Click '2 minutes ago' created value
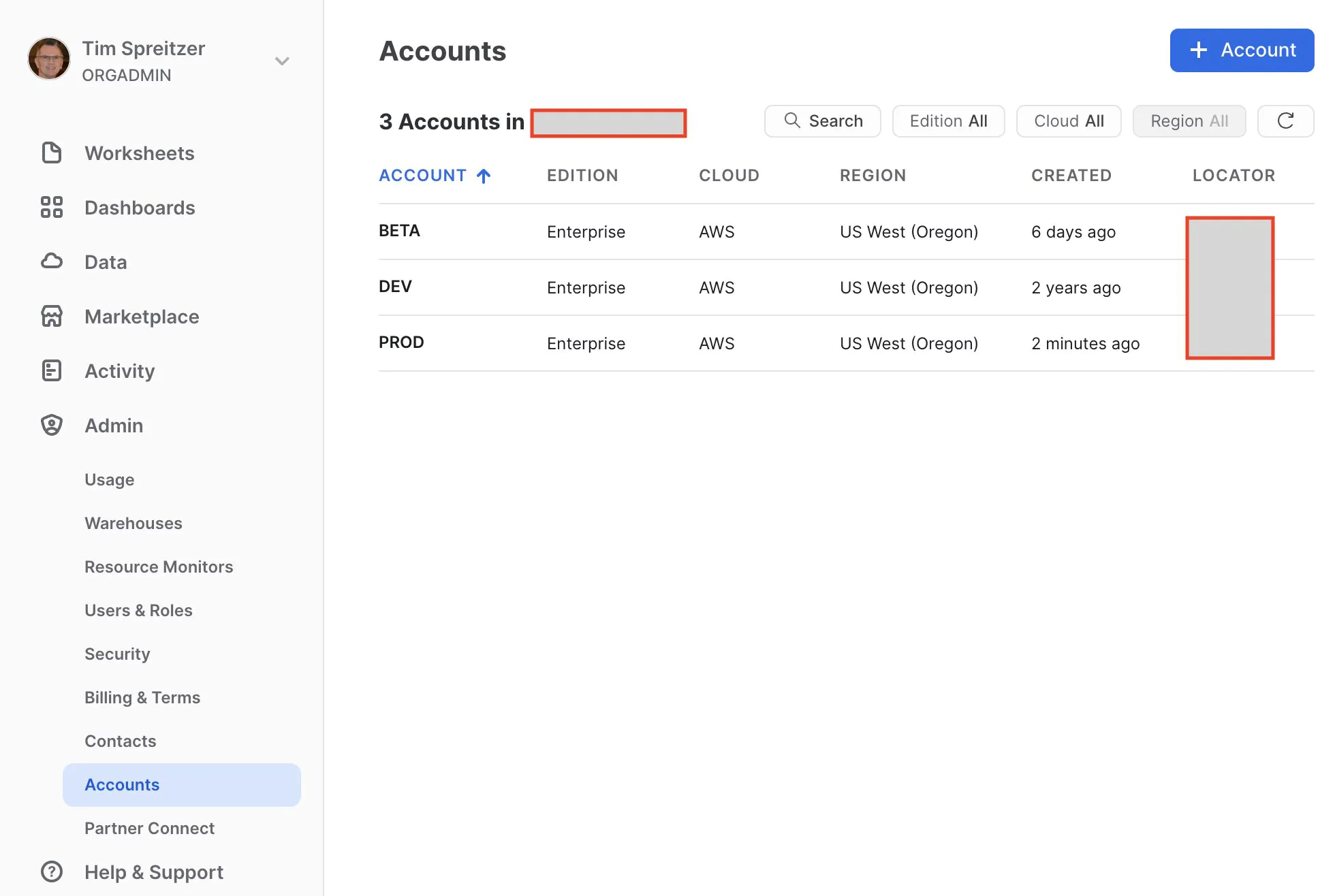 click(1085, 344)
